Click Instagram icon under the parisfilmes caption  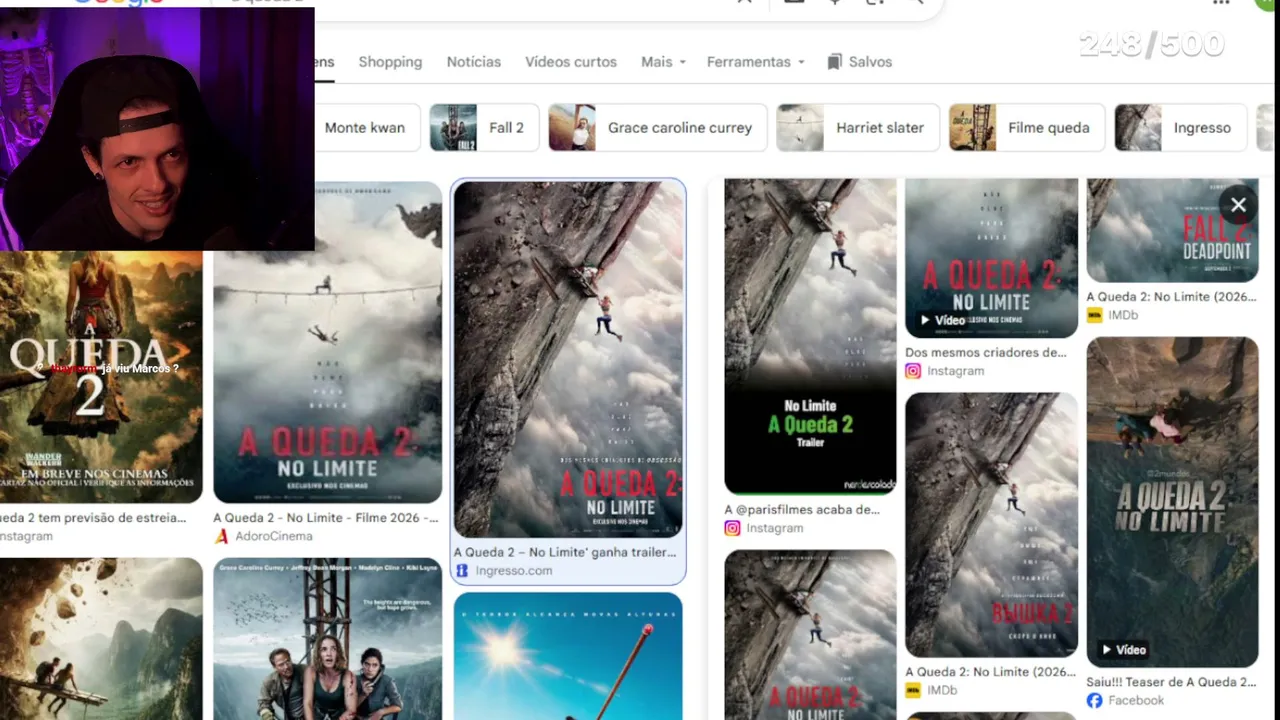732,528
